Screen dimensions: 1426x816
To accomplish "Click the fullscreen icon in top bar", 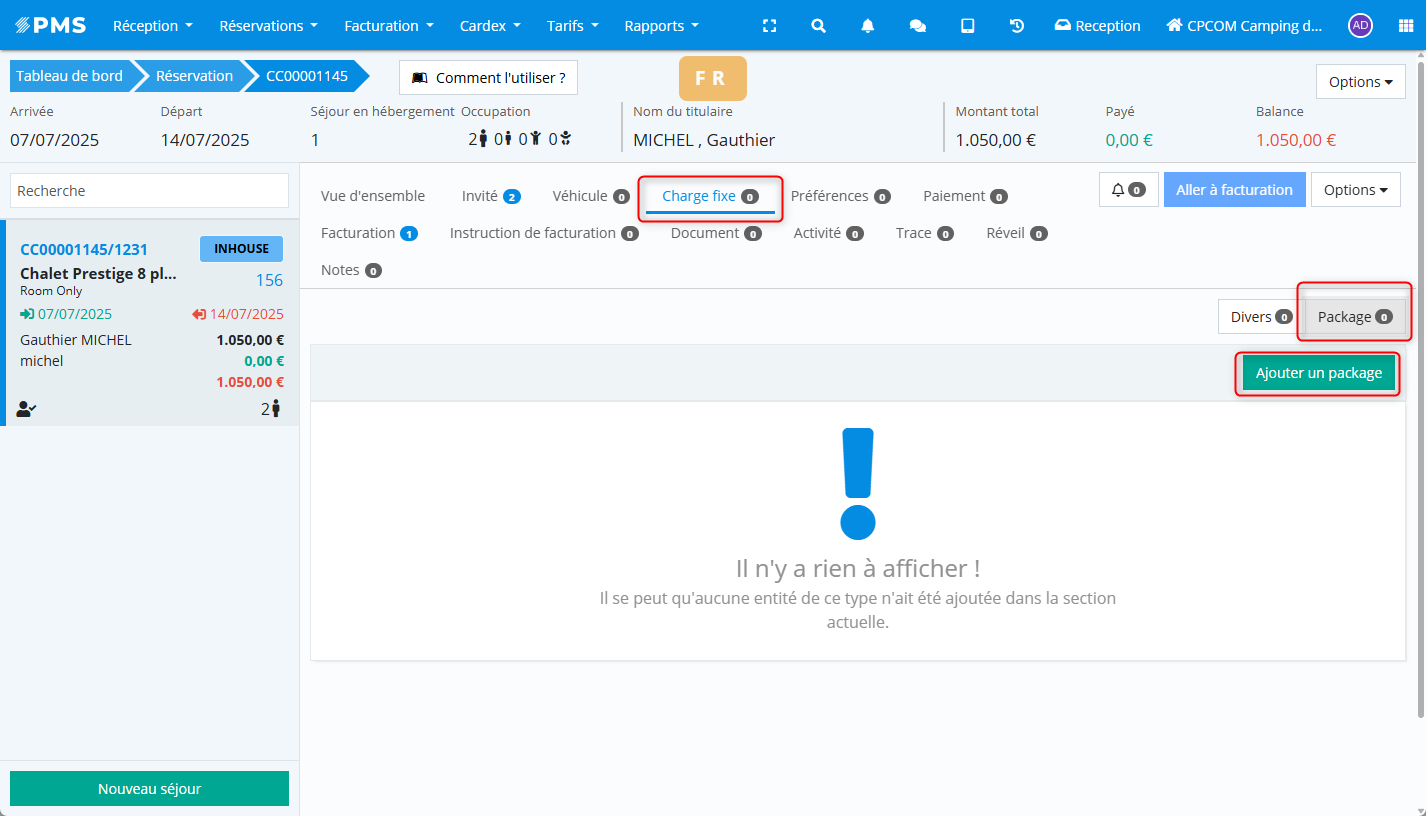I will pyautogui.click(x=769, y=26).
